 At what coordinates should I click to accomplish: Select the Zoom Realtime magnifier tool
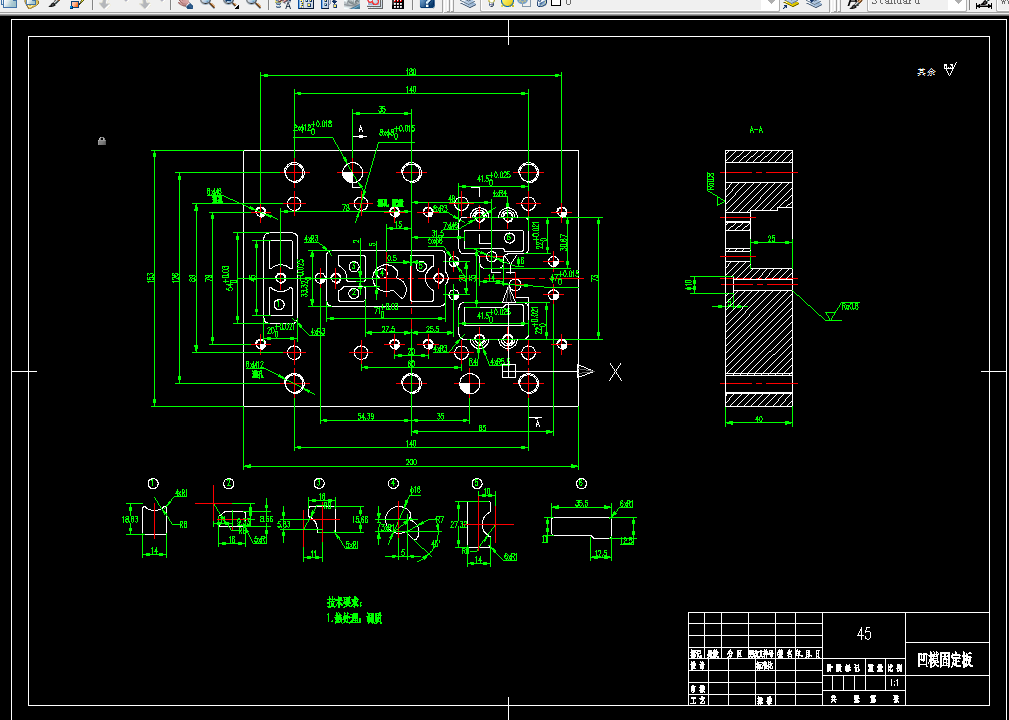[x=207, y=3]
